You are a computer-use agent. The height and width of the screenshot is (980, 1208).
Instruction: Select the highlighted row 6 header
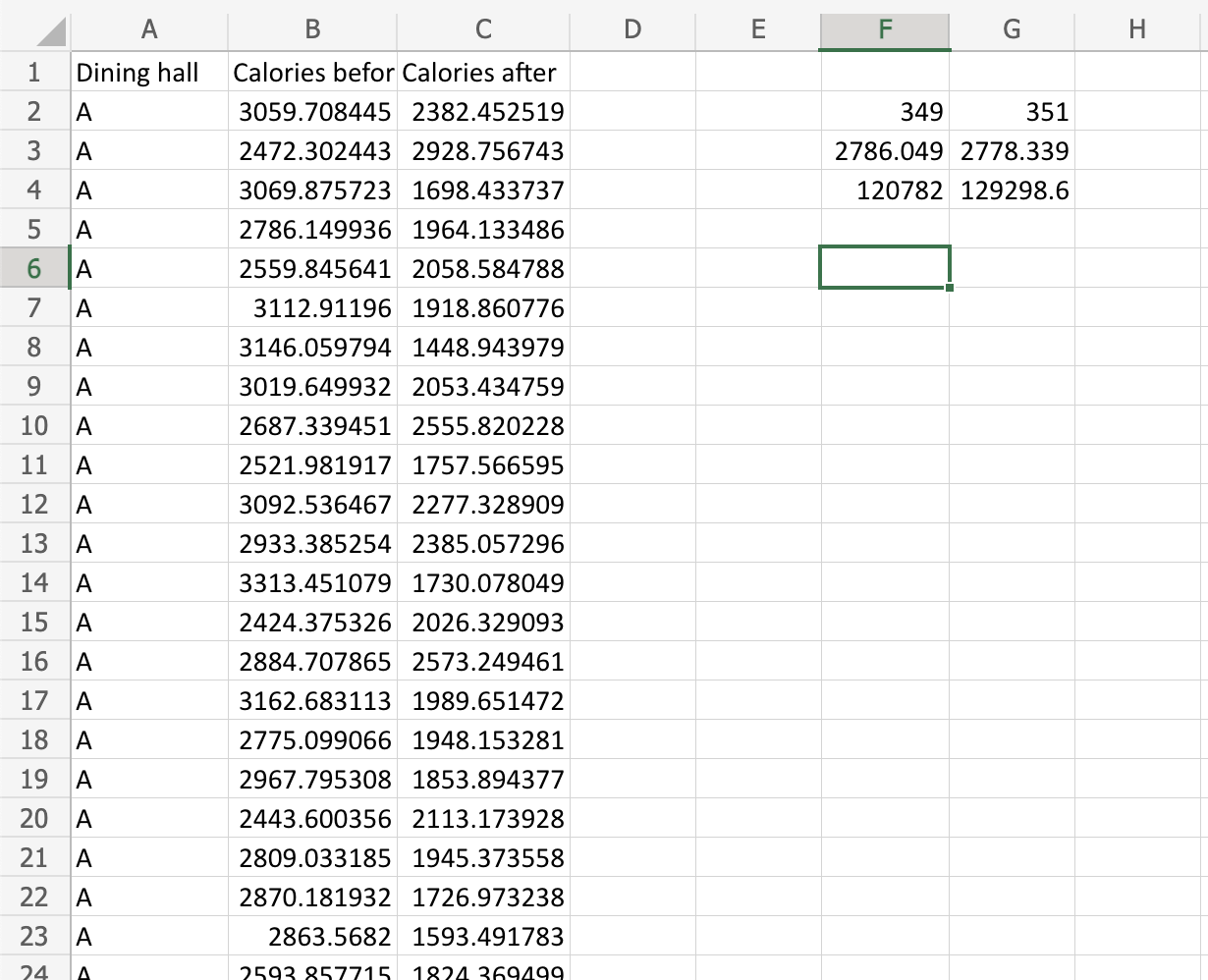(35, 268)
